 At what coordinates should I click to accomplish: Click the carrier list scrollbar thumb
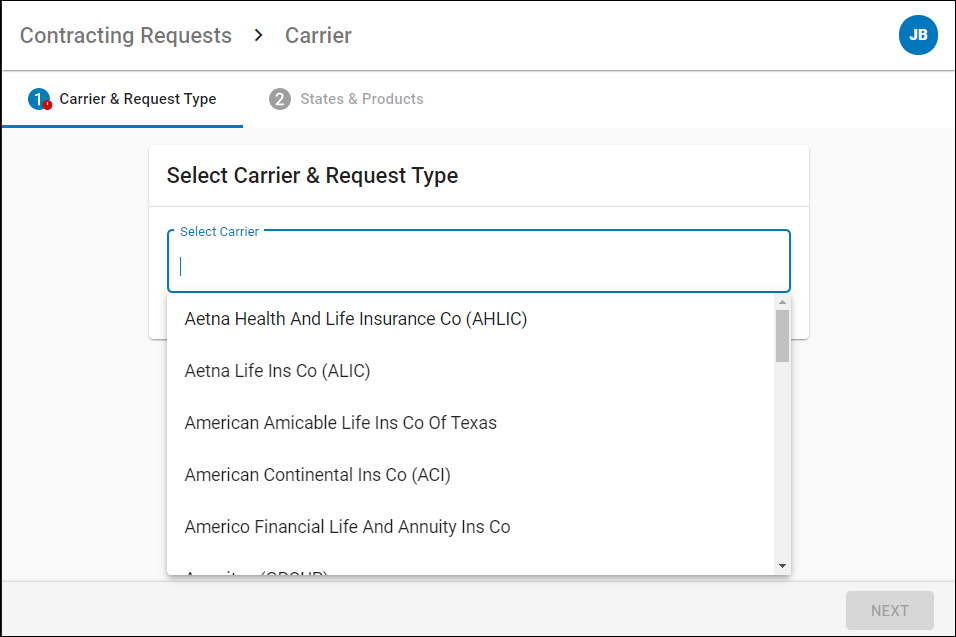point(782,336)
